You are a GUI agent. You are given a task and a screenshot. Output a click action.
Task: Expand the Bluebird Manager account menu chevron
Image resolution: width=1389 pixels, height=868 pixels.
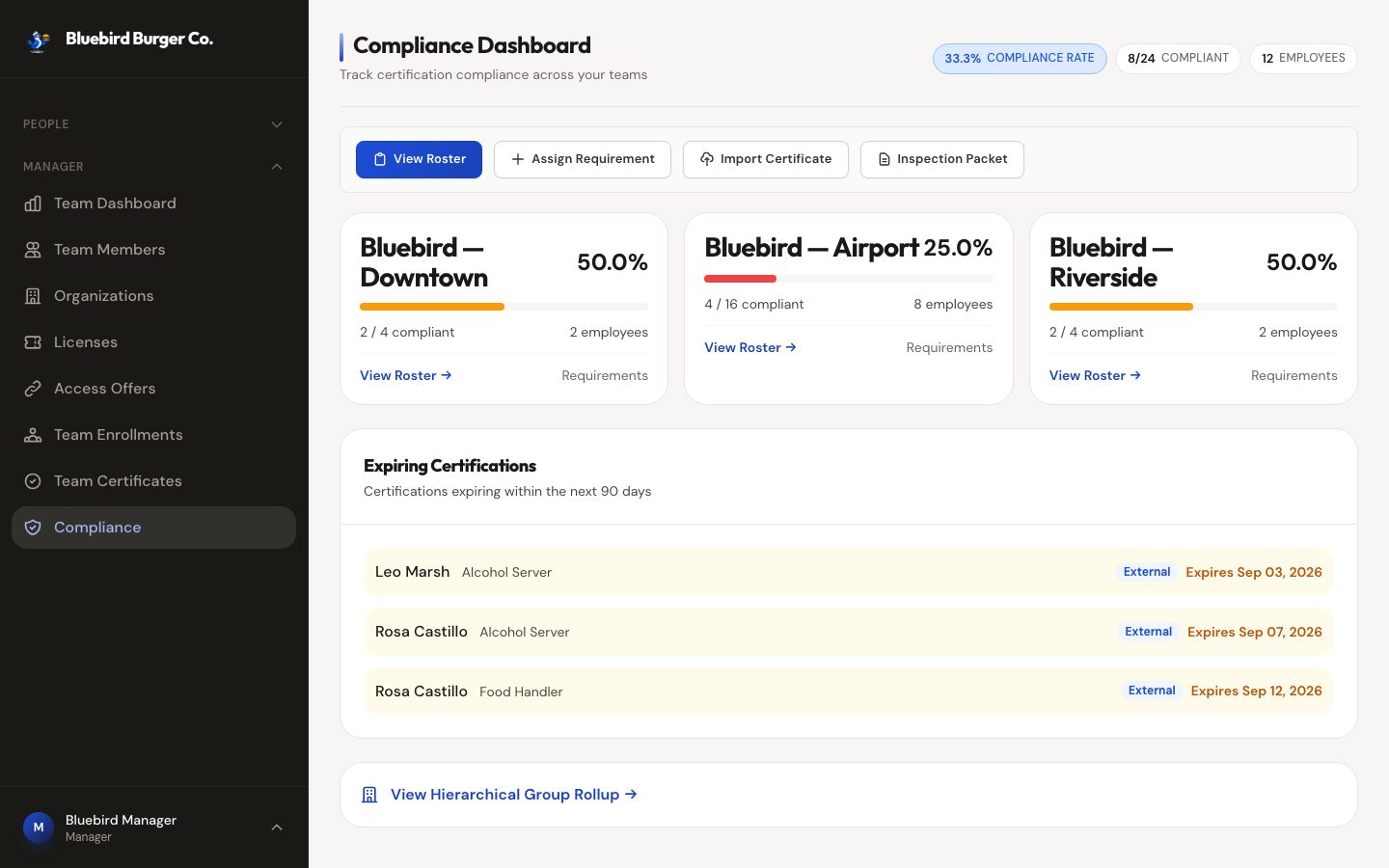coord(277,827)
